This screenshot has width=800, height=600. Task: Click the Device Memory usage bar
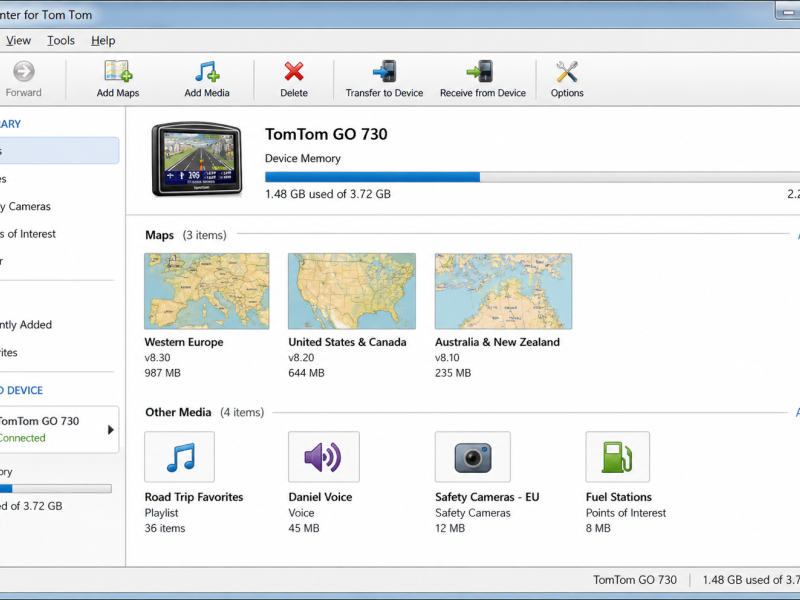[x=532, y=177]
